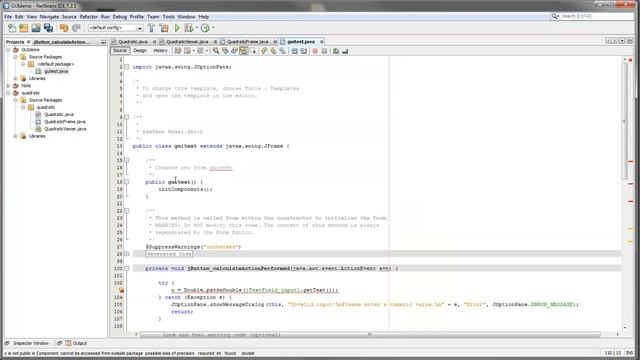Open the File menu
This screenshot has width=640, height=360.
click(x=8, y=17)
